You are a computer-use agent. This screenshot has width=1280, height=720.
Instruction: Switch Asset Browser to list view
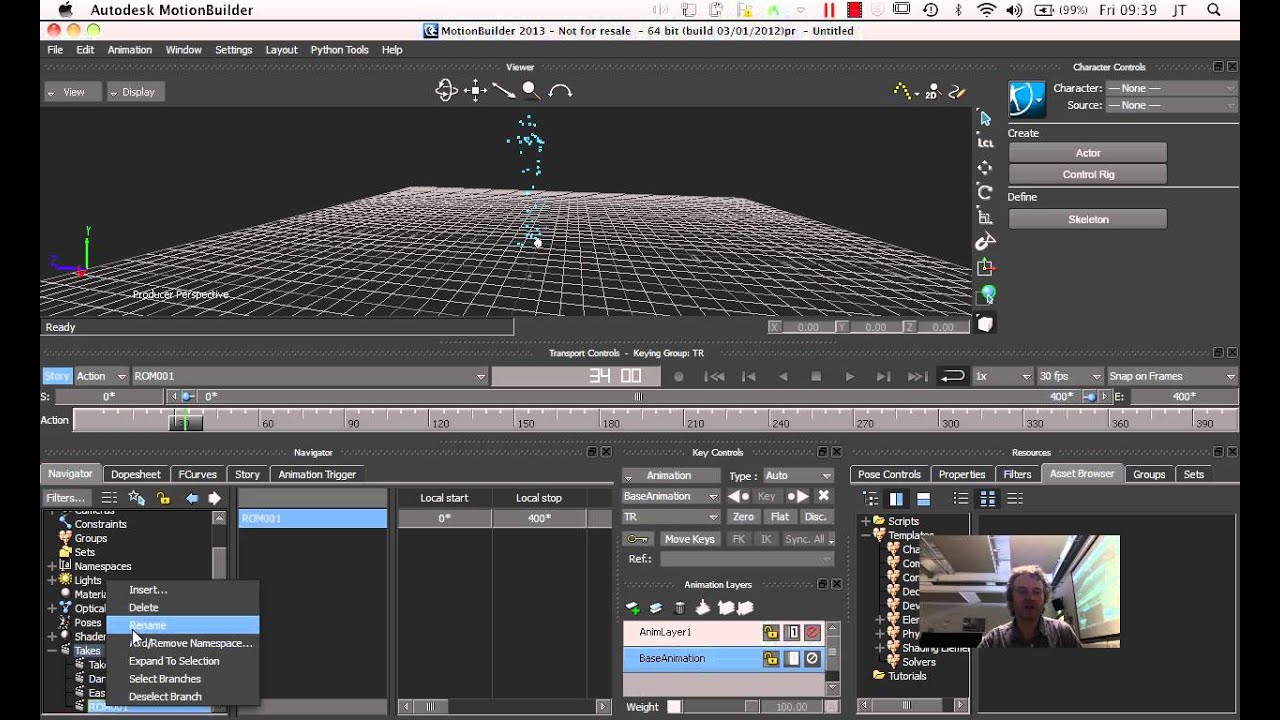point(961,499)
